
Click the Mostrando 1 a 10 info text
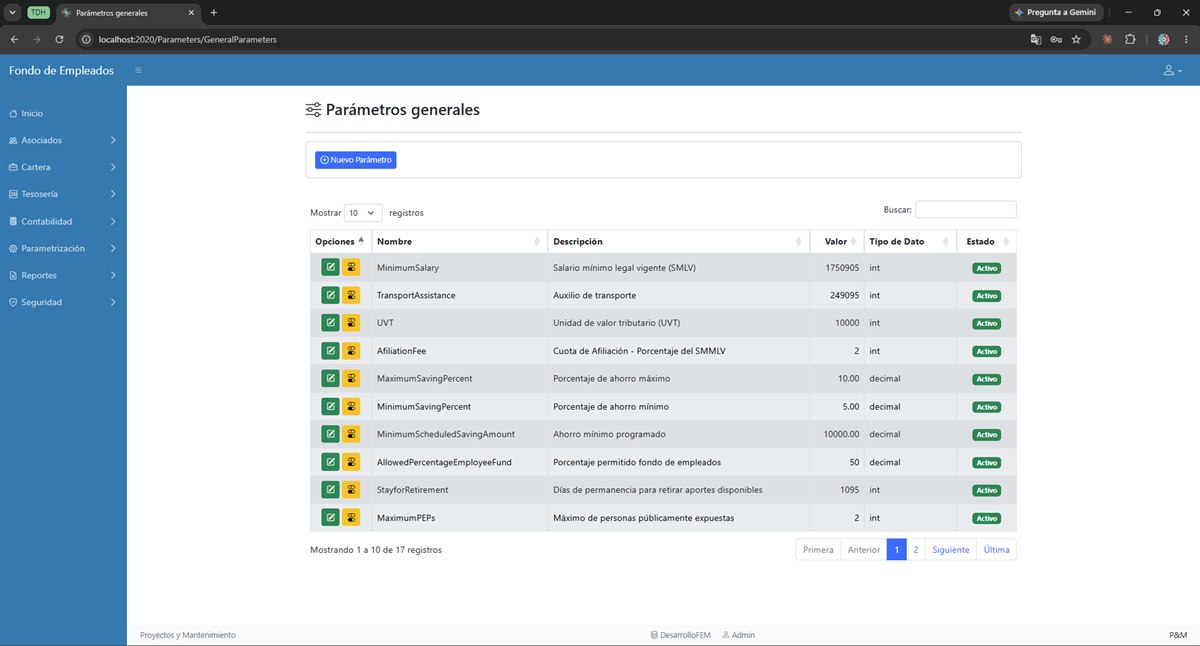pos(376,550)
